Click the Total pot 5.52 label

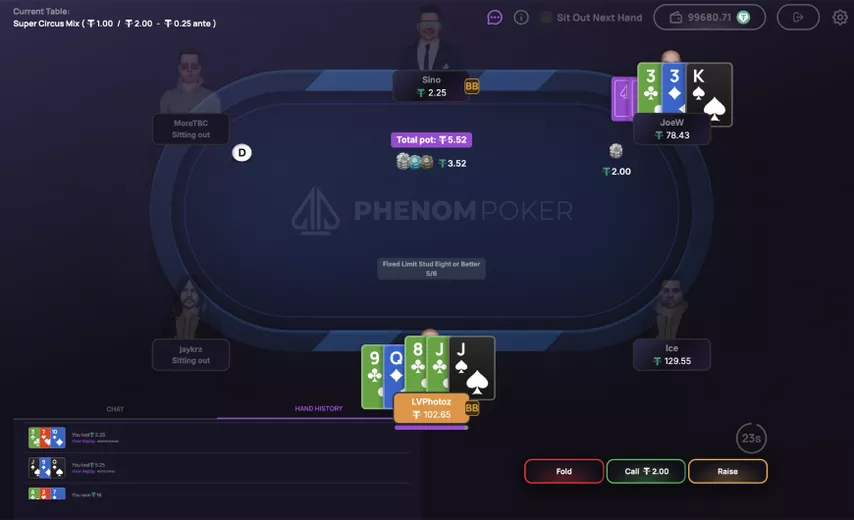click(x=431, y=140)
